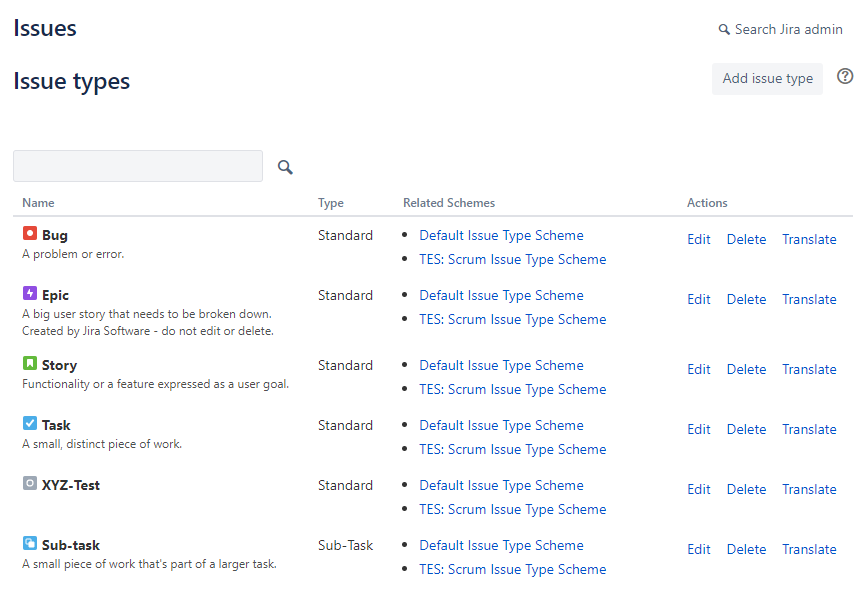Click the gray XYZ-Test issue type icon
This screenshot has width=858, height=604.
point(30,483)
